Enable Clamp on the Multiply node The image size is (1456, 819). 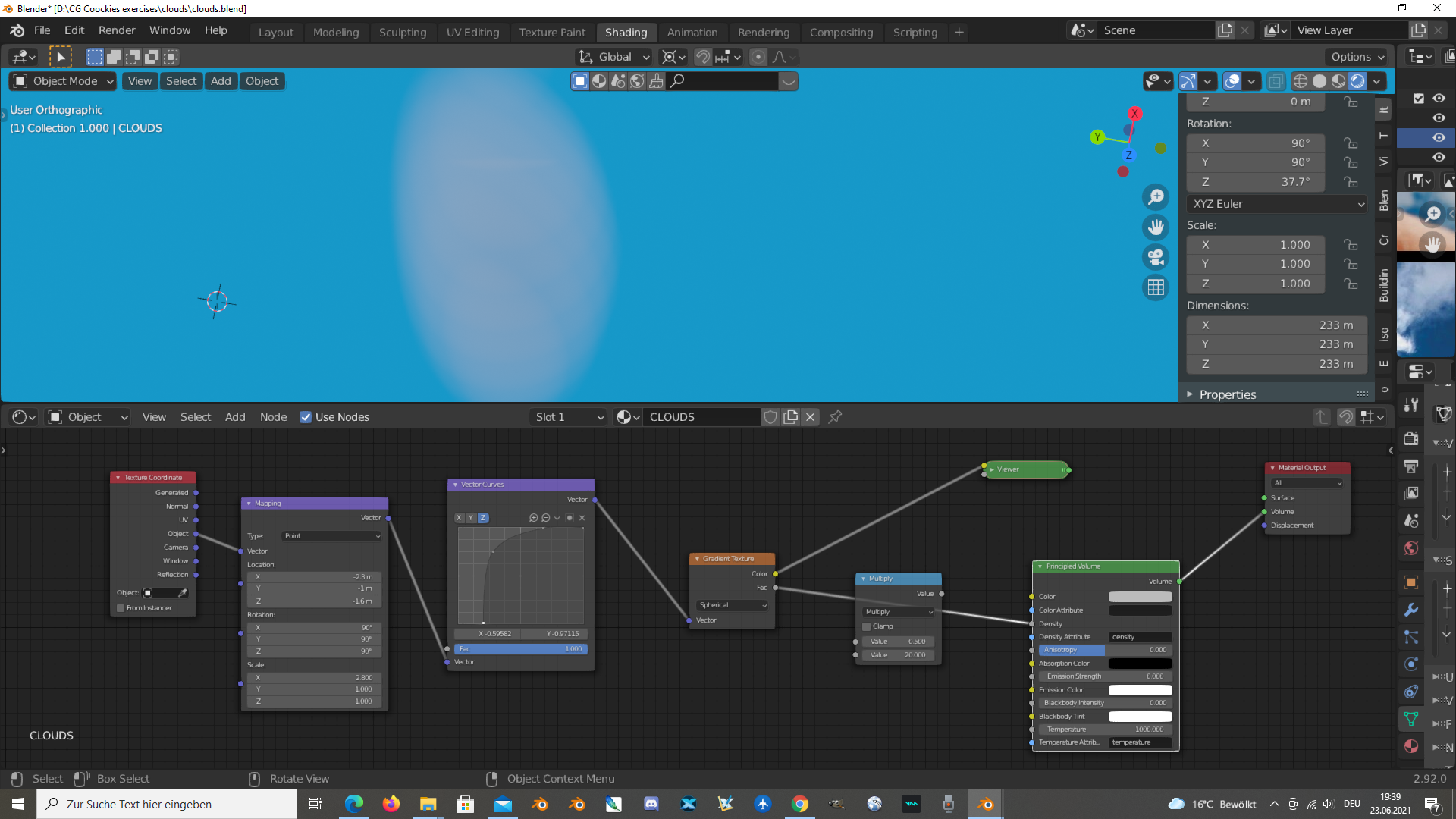(x=867, y=626)
